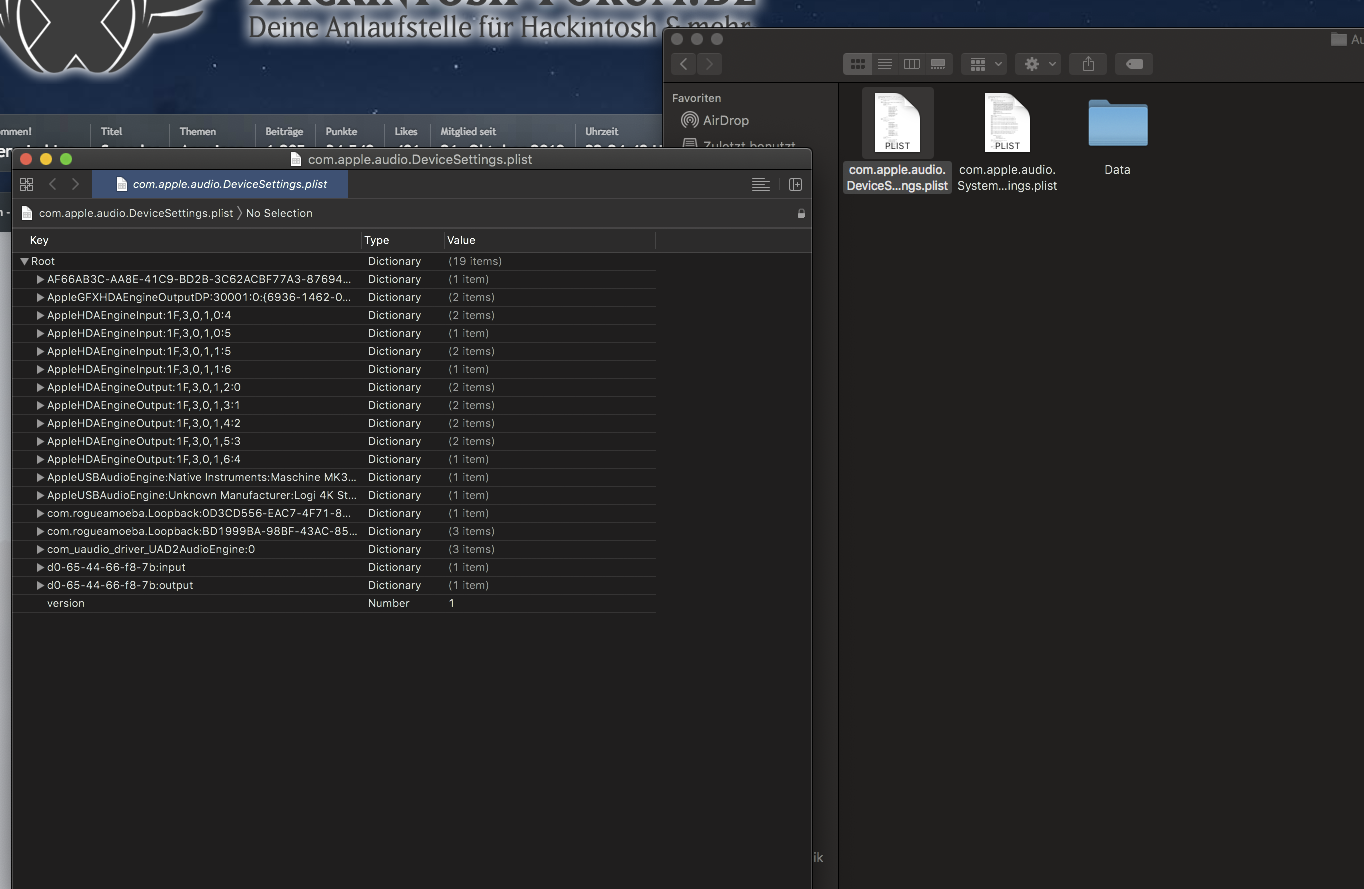
Task: Switch Finder to list view
Action: pos(884,64)
